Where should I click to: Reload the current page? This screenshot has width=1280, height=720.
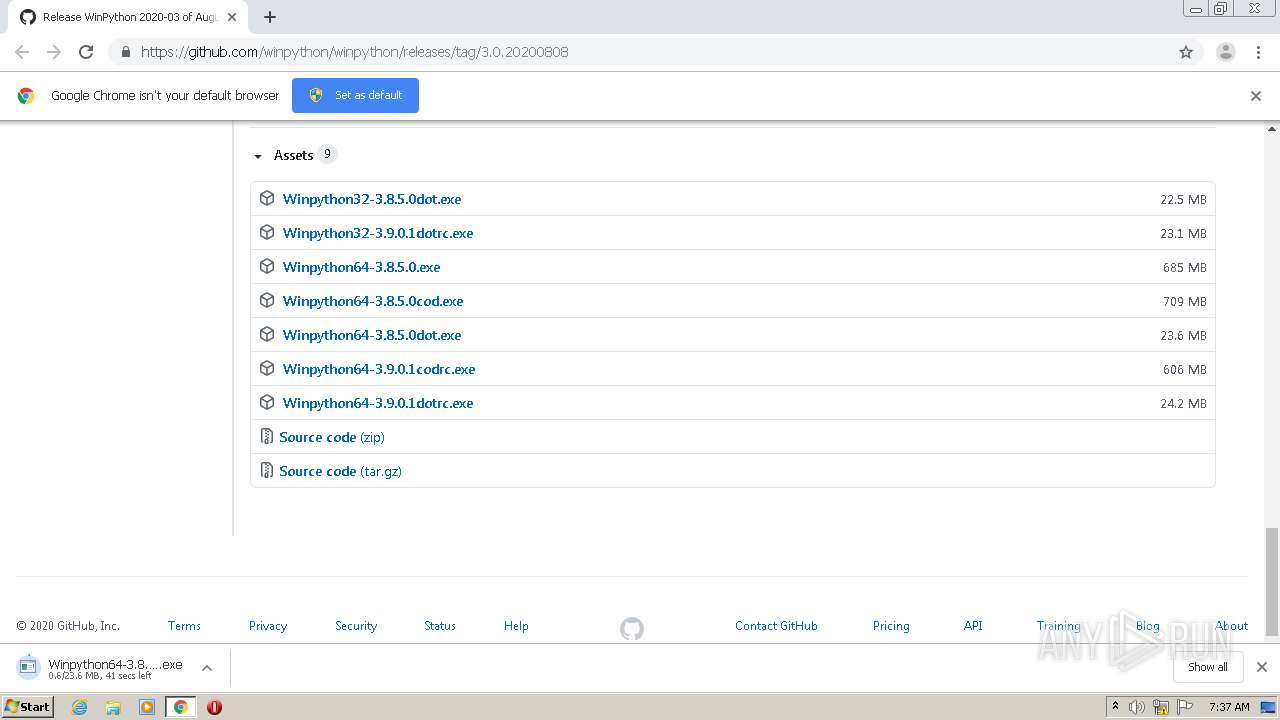tap(86, 52)
